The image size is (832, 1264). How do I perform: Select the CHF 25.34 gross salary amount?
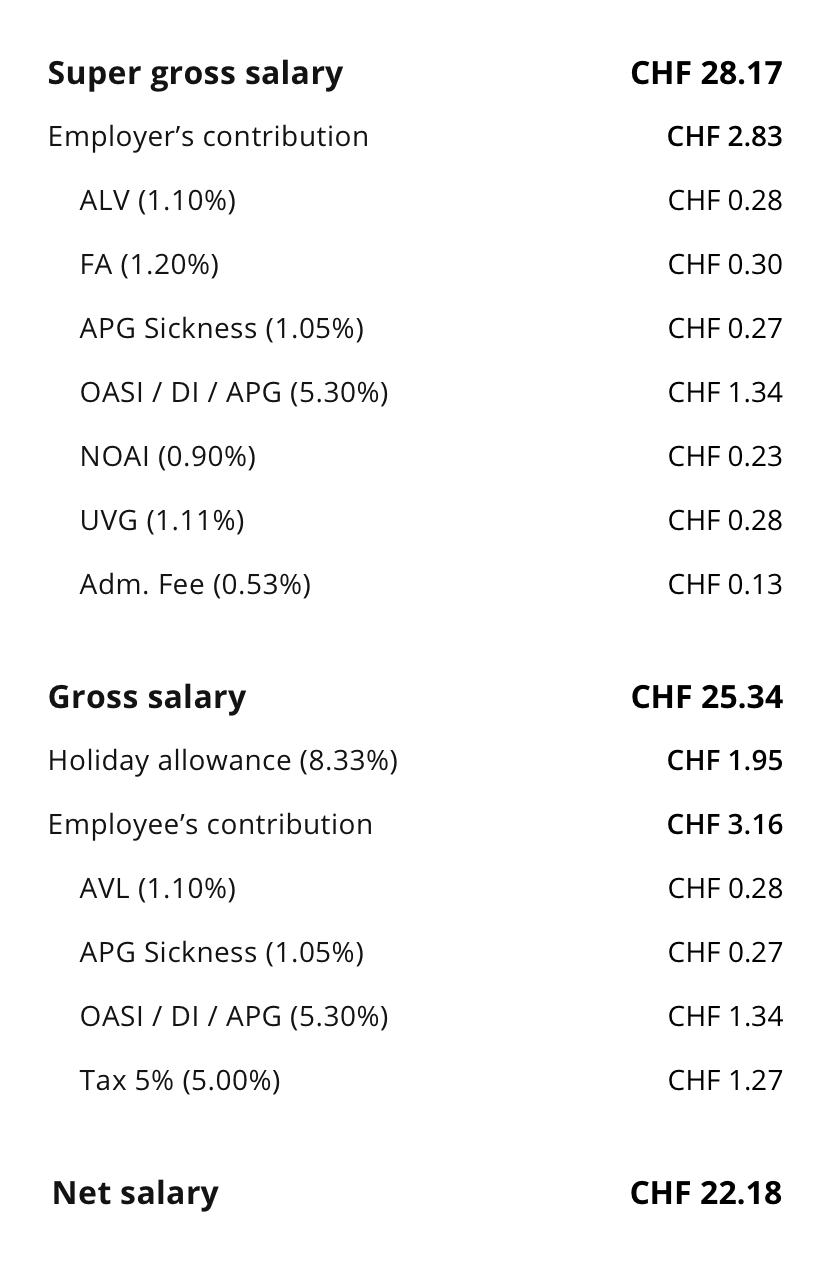coord(706,697)
